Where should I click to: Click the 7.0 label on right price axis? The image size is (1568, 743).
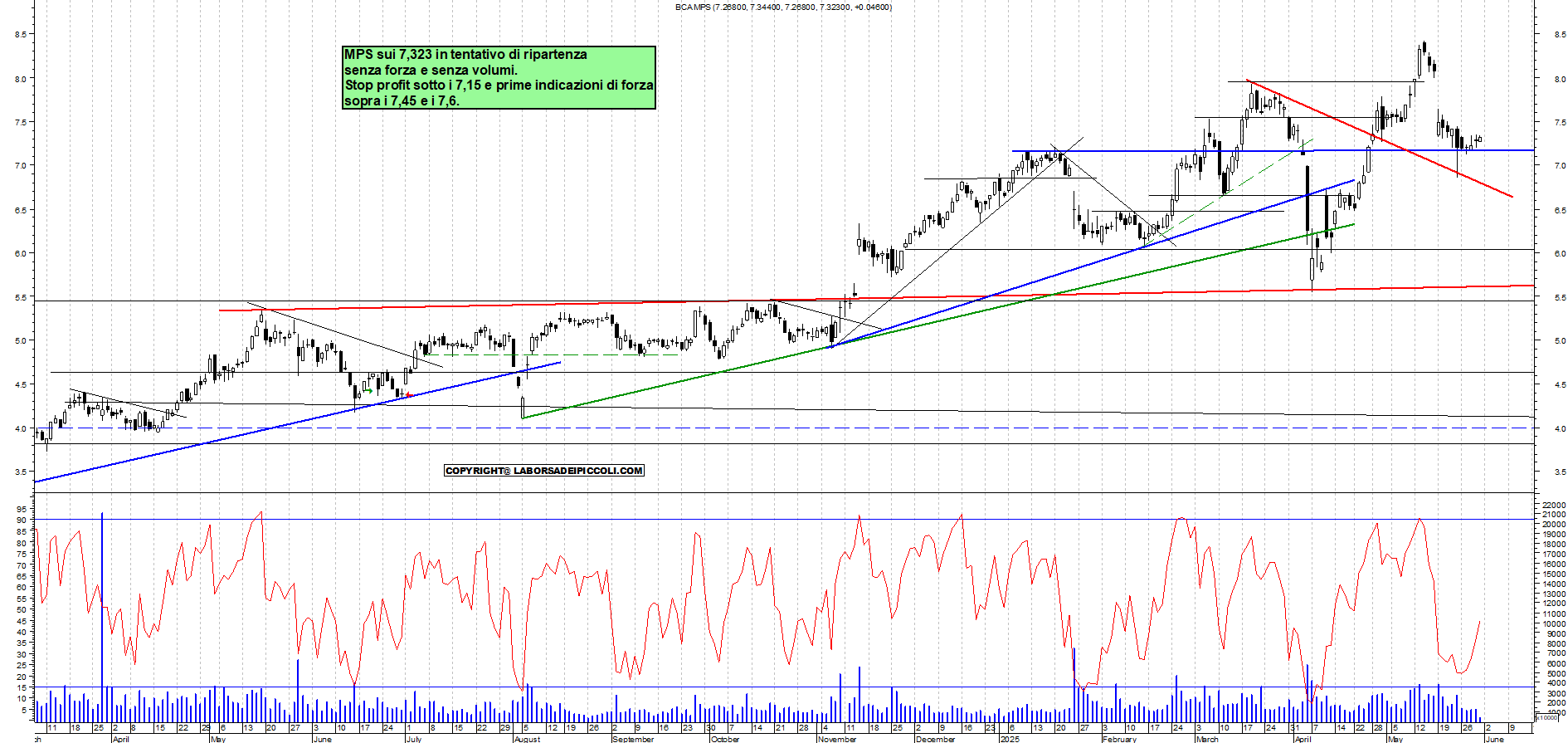1561,166
